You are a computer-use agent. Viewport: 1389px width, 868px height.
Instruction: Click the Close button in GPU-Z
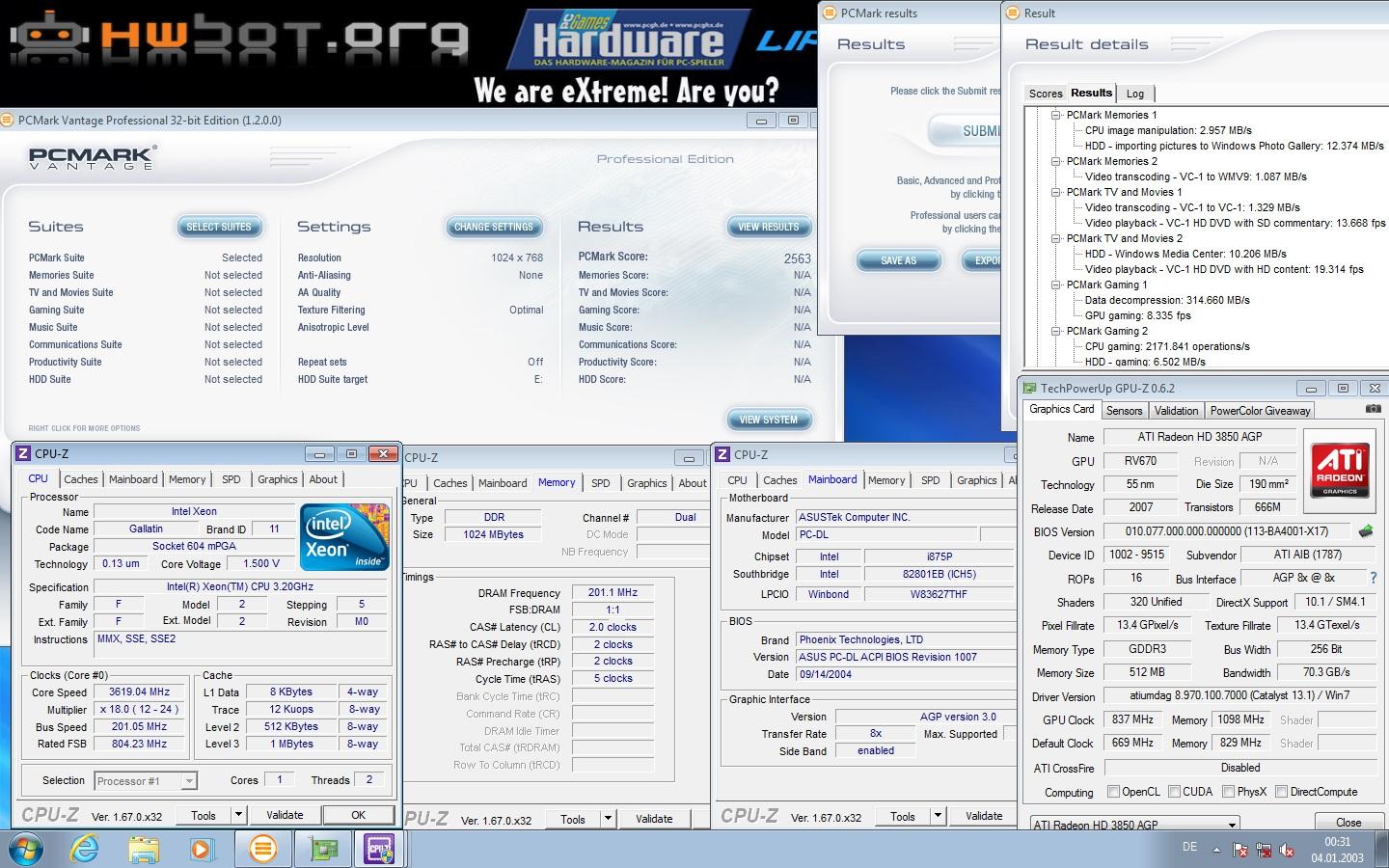[1348, 823]
